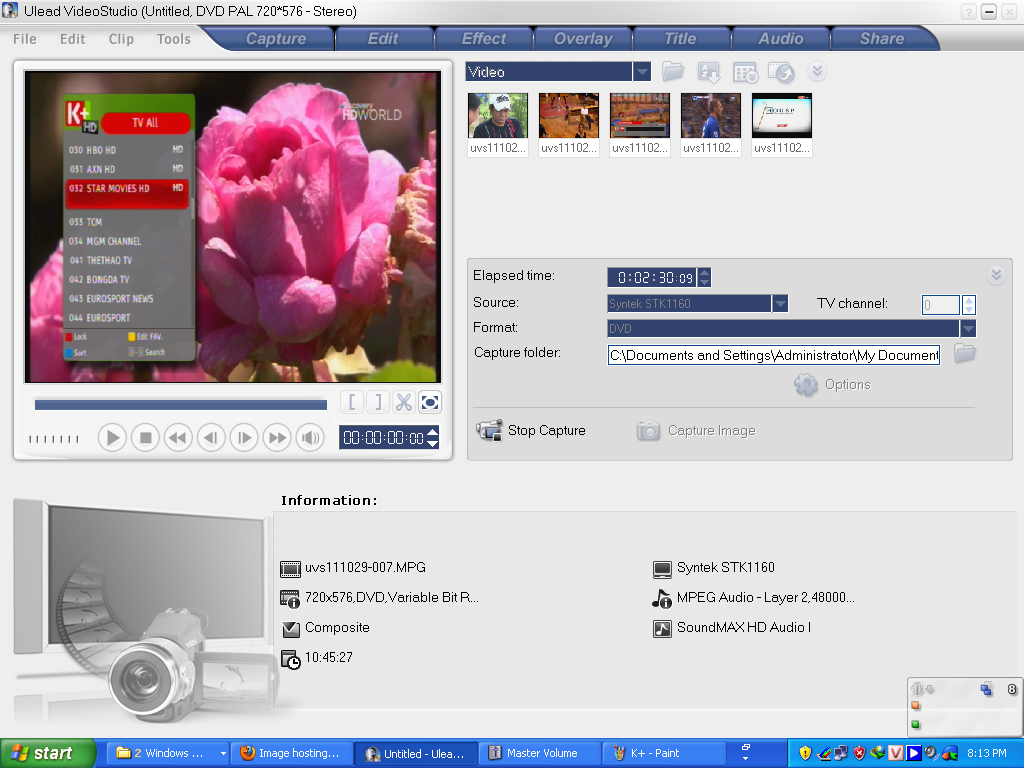Open capture Options gear
Viewport: 1024px width, 768px height.
tap(833, 385)
